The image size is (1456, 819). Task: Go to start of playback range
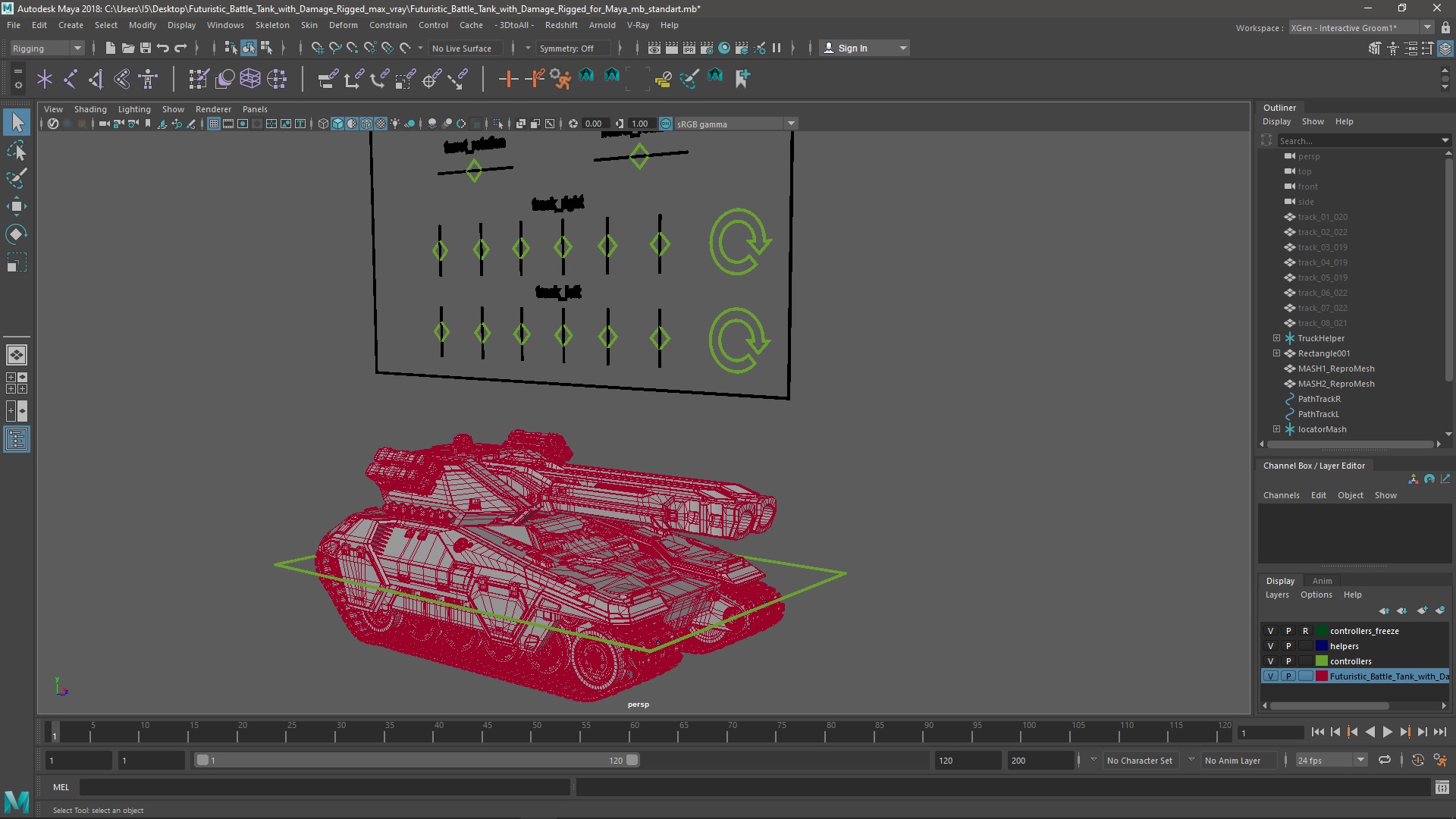1317,732
